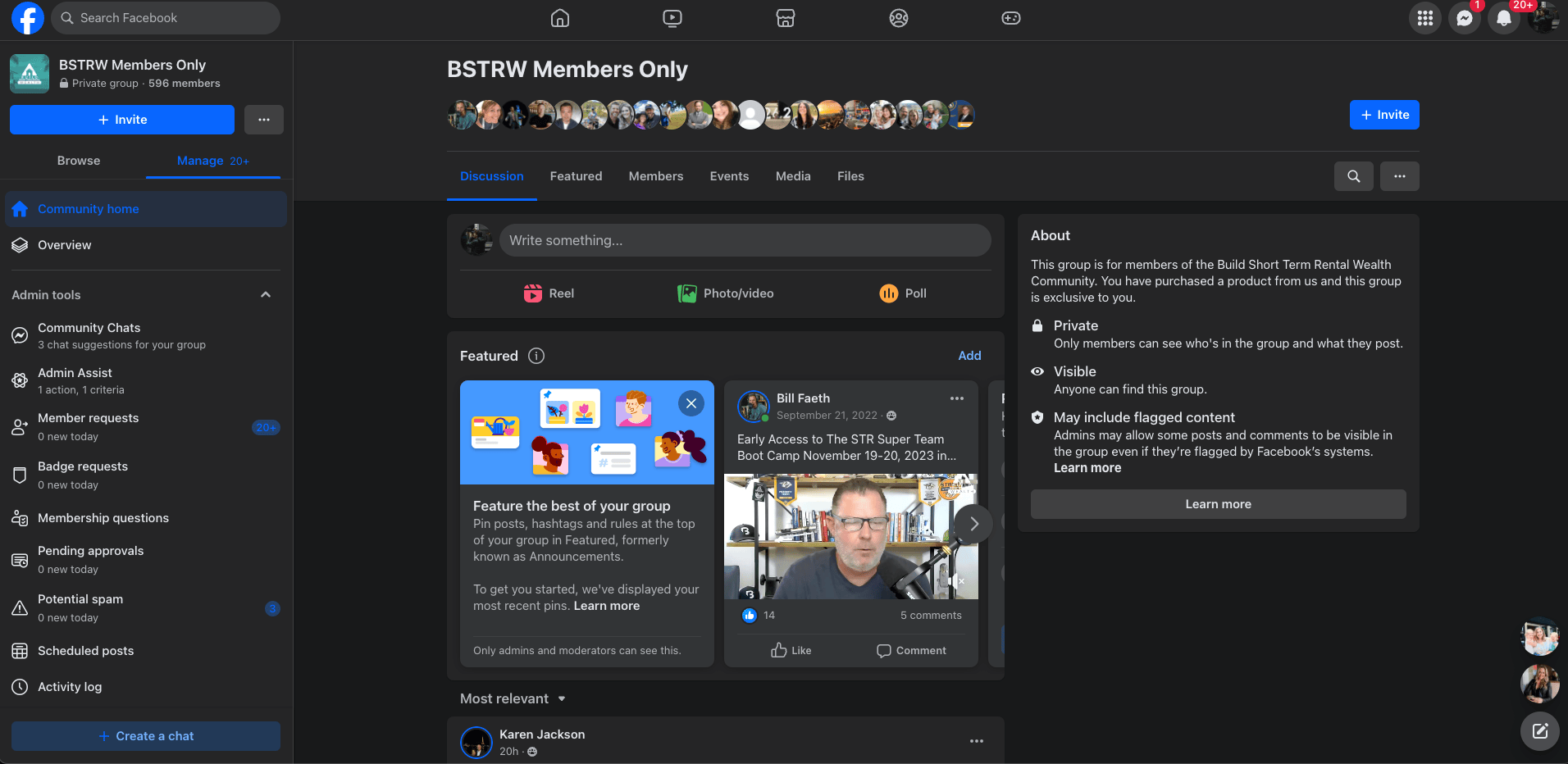
Task: Click the Create a chat button
Action: [x=146, y=736]
